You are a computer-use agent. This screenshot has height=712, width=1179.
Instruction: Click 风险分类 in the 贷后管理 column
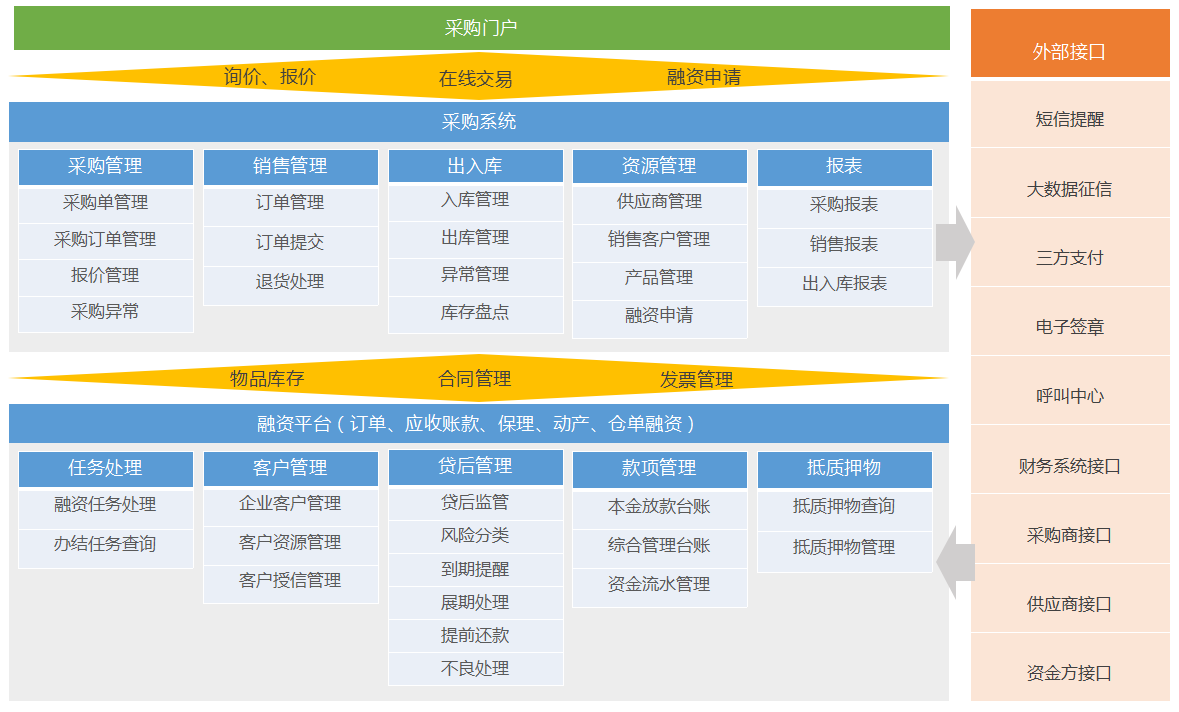[x=475, y=536]
